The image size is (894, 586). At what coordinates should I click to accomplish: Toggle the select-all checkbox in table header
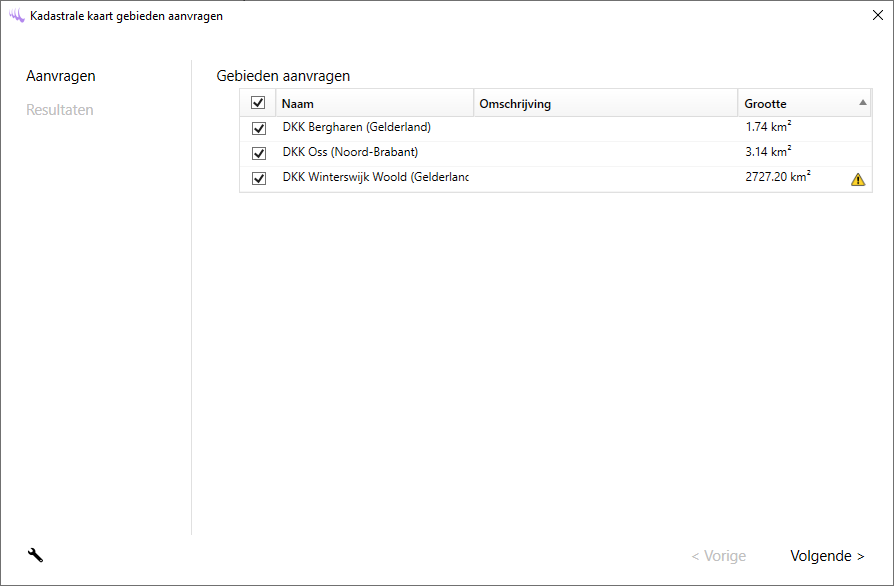coord(258,103)
